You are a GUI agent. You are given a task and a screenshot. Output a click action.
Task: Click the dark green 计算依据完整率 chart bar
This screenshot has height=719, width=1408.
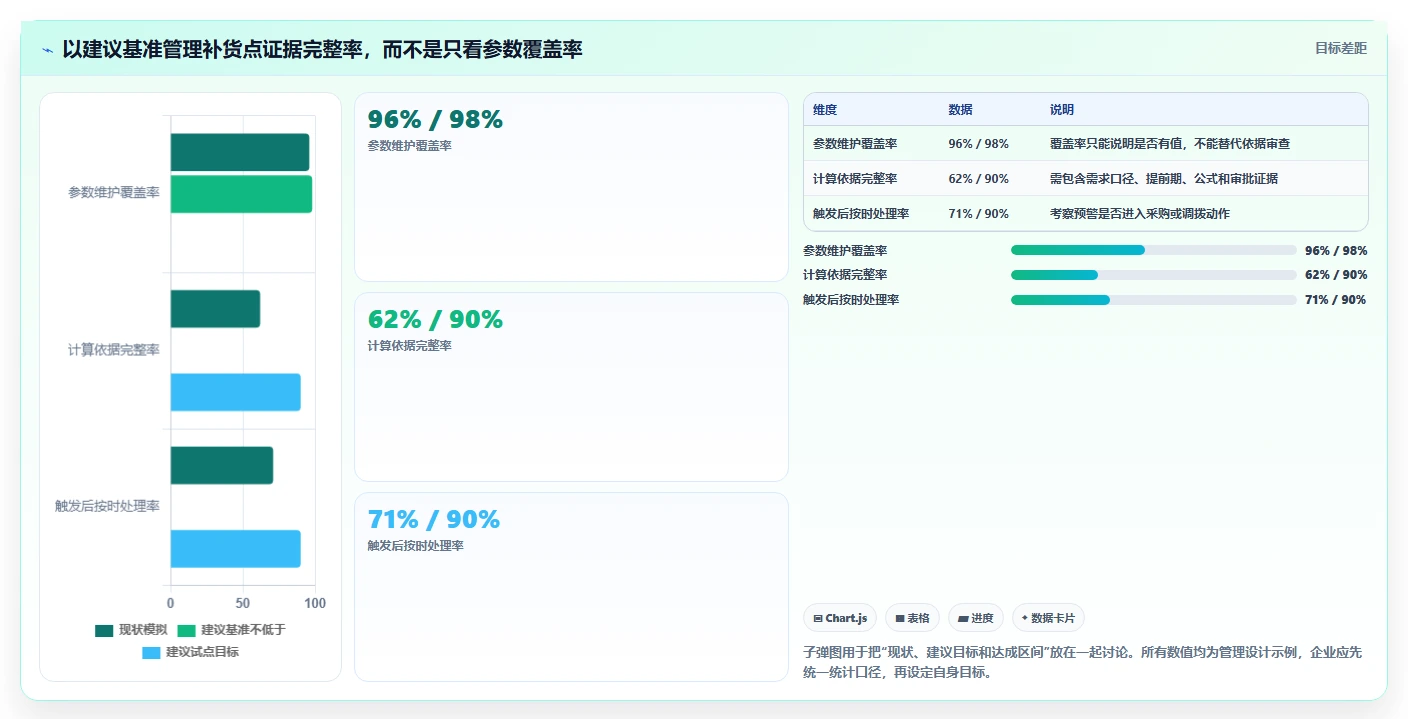pos(215,309)
